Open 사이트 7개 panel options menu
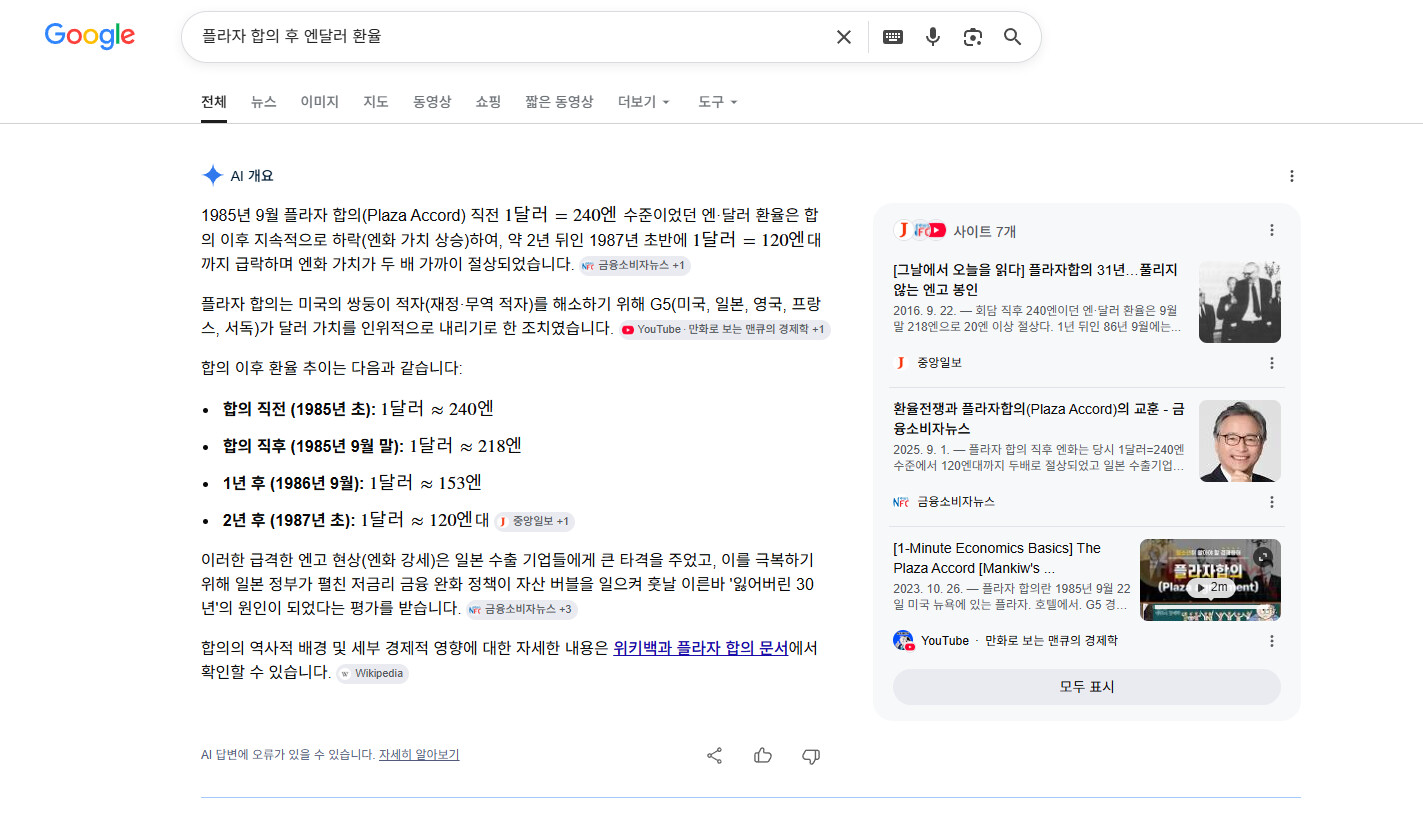The width and height of the screenshot is (1423, 829). coord(1272,230)
